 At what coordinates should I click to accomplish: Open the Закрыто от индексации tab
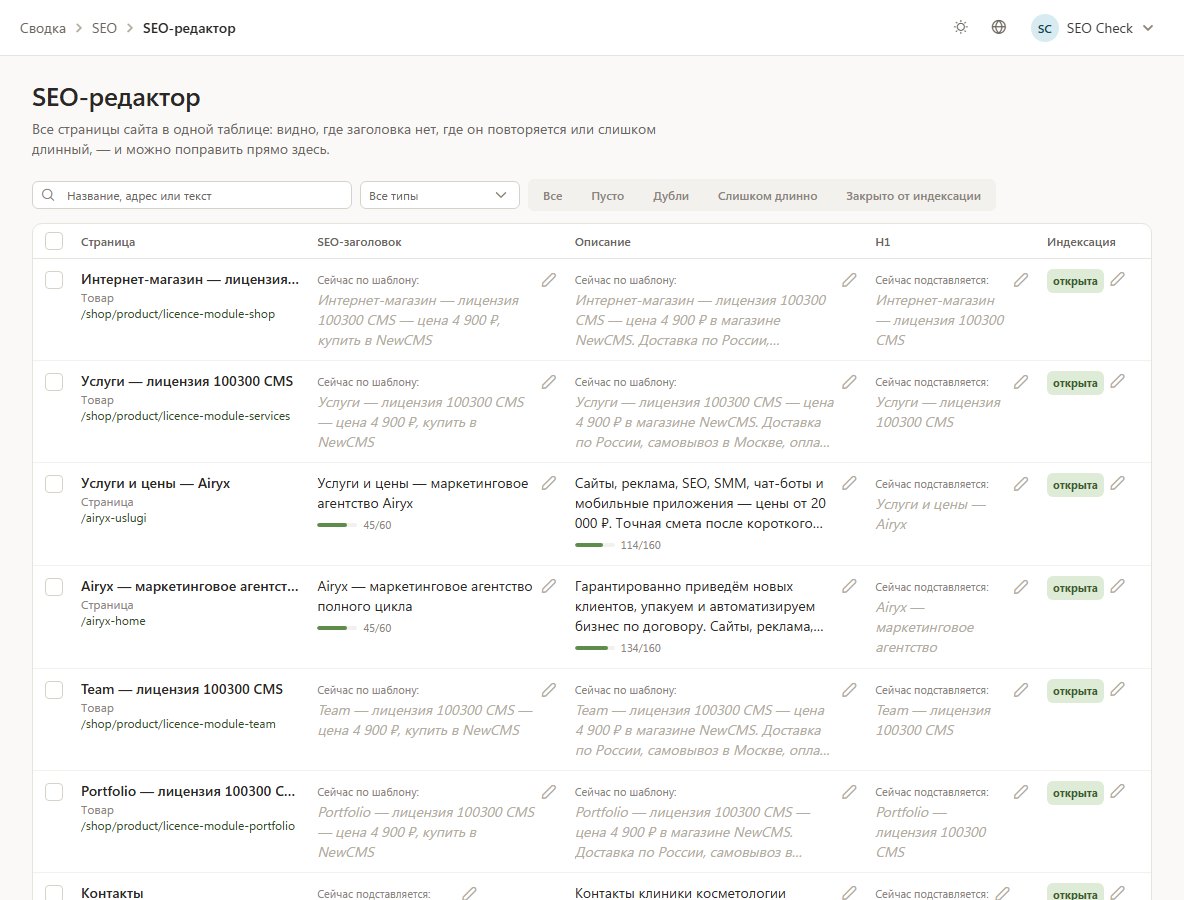[913, 196]
